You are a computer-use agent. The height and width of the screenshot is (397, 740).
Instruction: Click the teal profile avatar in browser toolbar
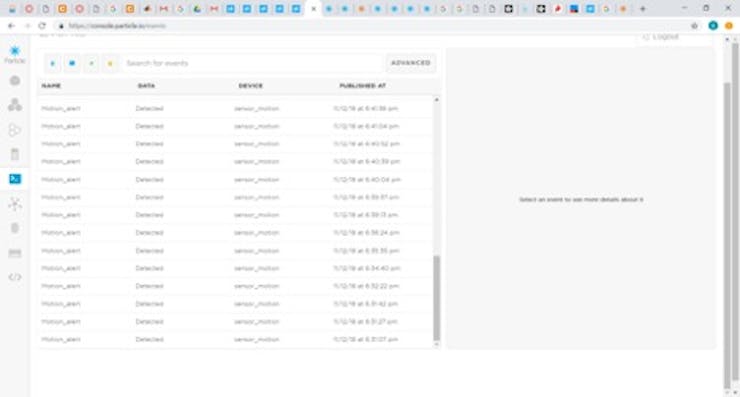click(x=713, y=26)
